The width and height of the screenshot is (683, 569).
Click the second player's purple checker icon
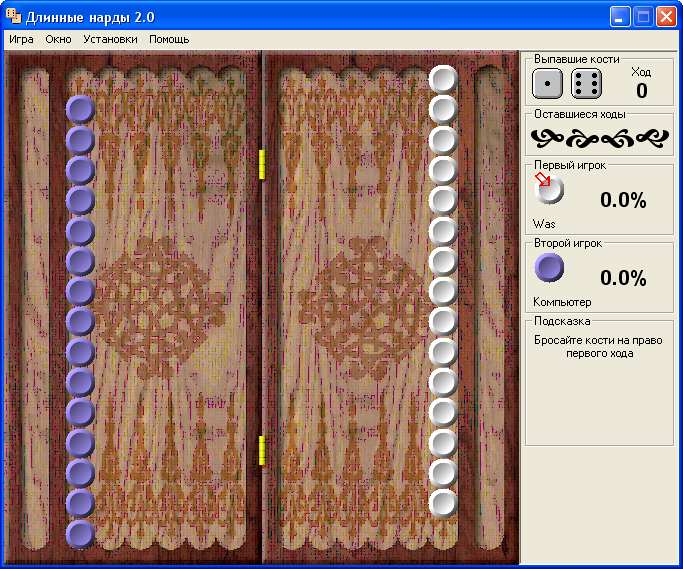pos(549,267)
